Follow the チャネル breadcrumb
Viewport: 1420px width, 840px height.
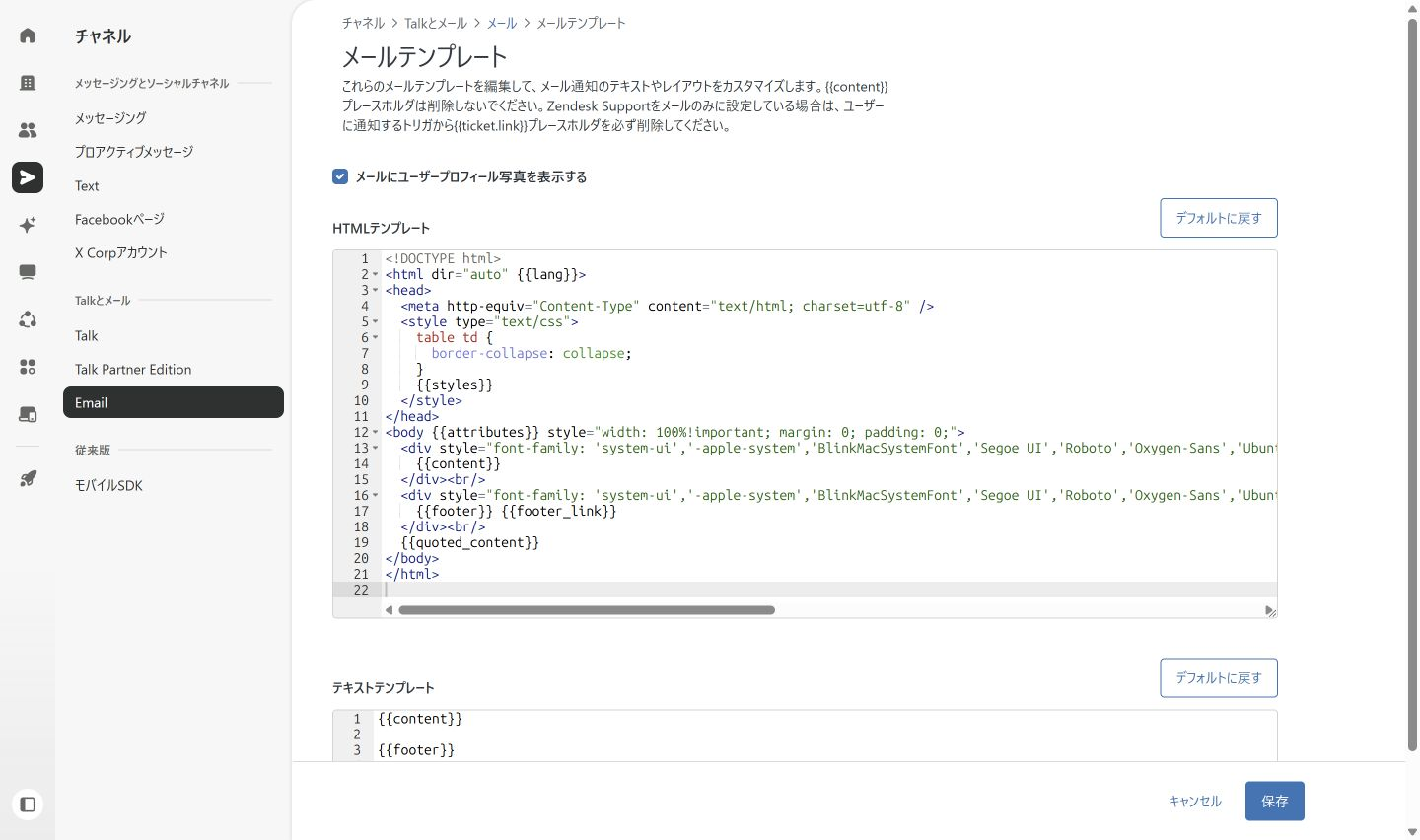pos(363,23)
